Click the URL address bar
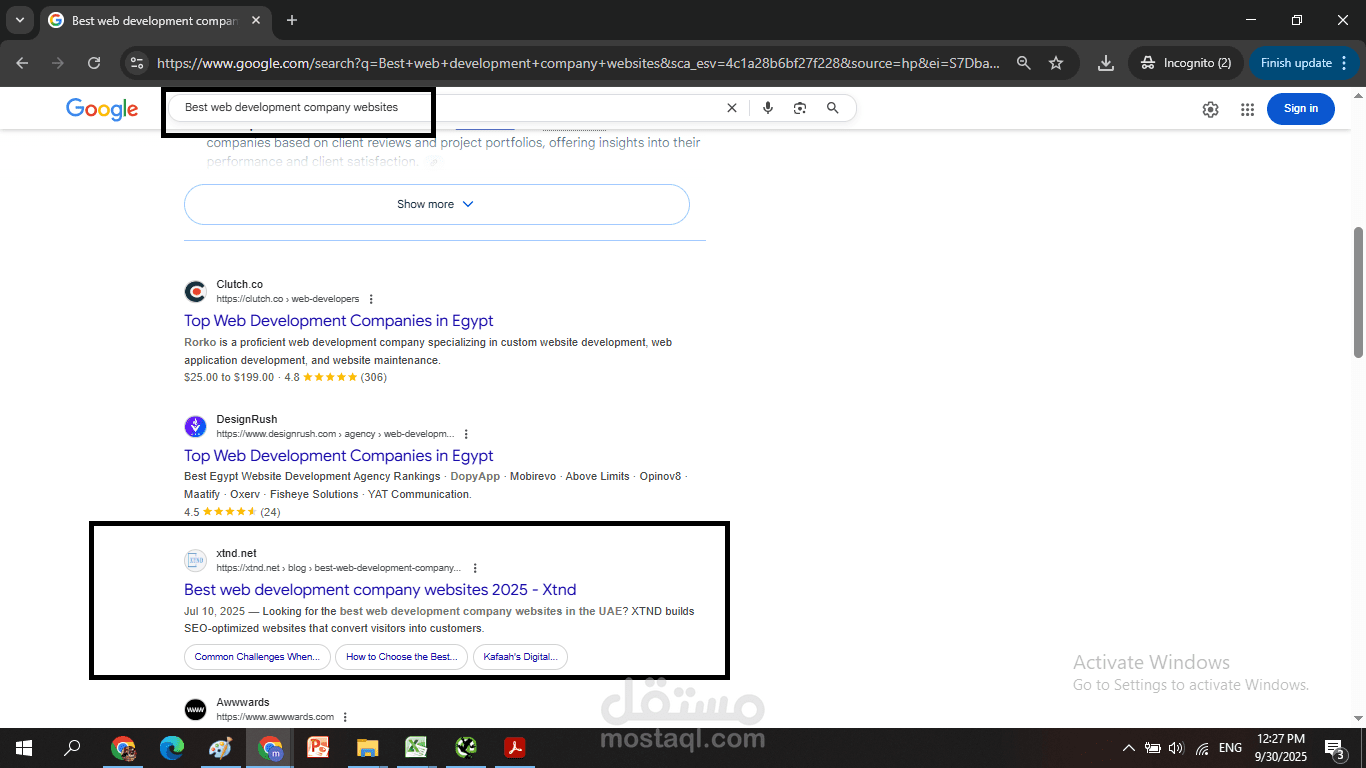1366x768 pixels. click(578, 63)
